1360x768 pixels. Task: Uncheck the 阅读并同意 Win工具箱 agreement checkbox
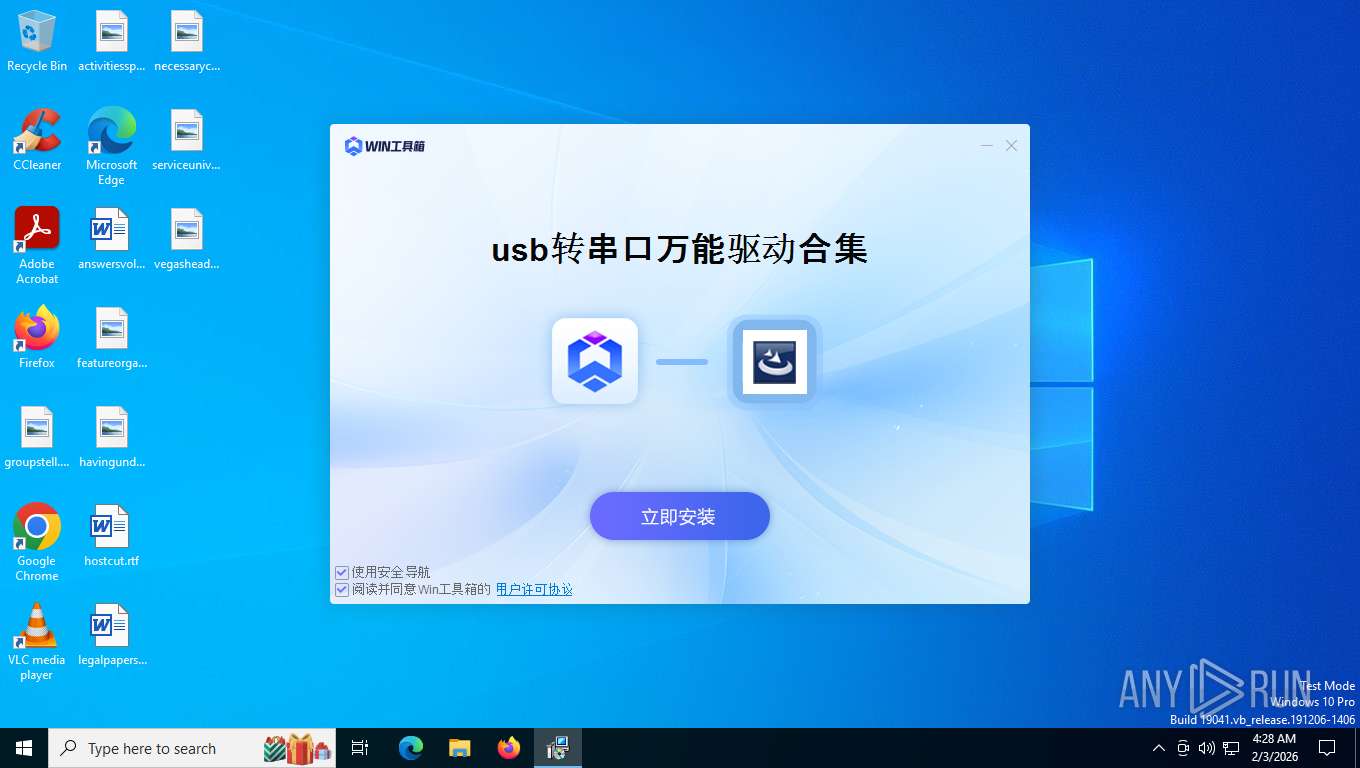pyautogui.click(x=342, y=590)
